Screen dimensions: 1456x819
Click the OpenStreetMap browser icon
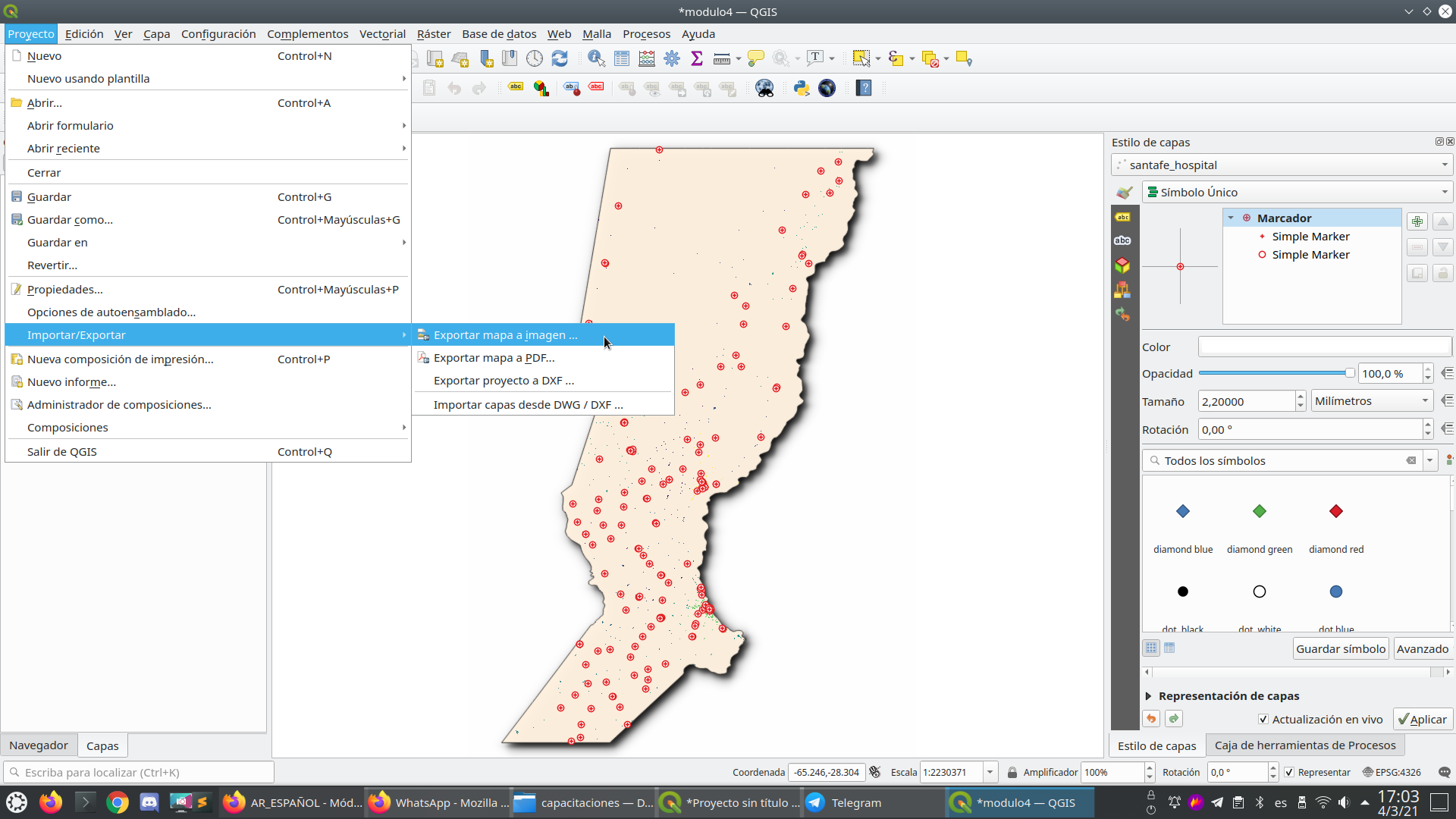click(x=763, y=88)
